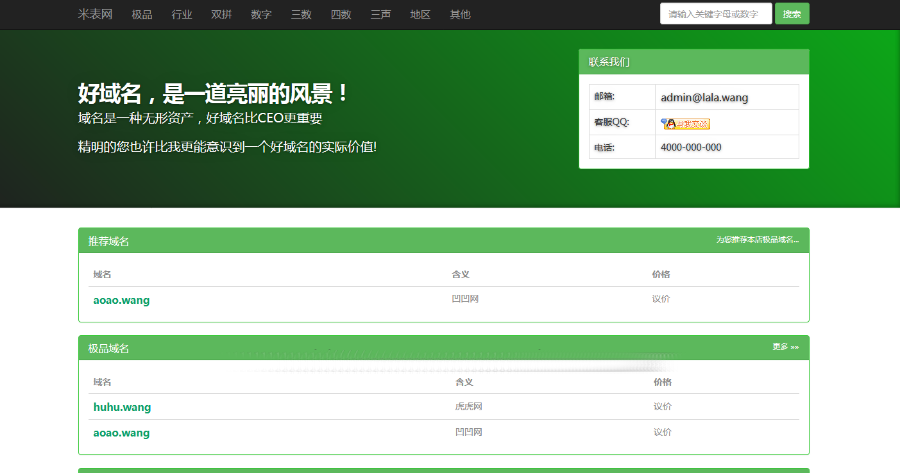
Task: Open the huhu.wang domain link
Action: click(x=122, y=407)
